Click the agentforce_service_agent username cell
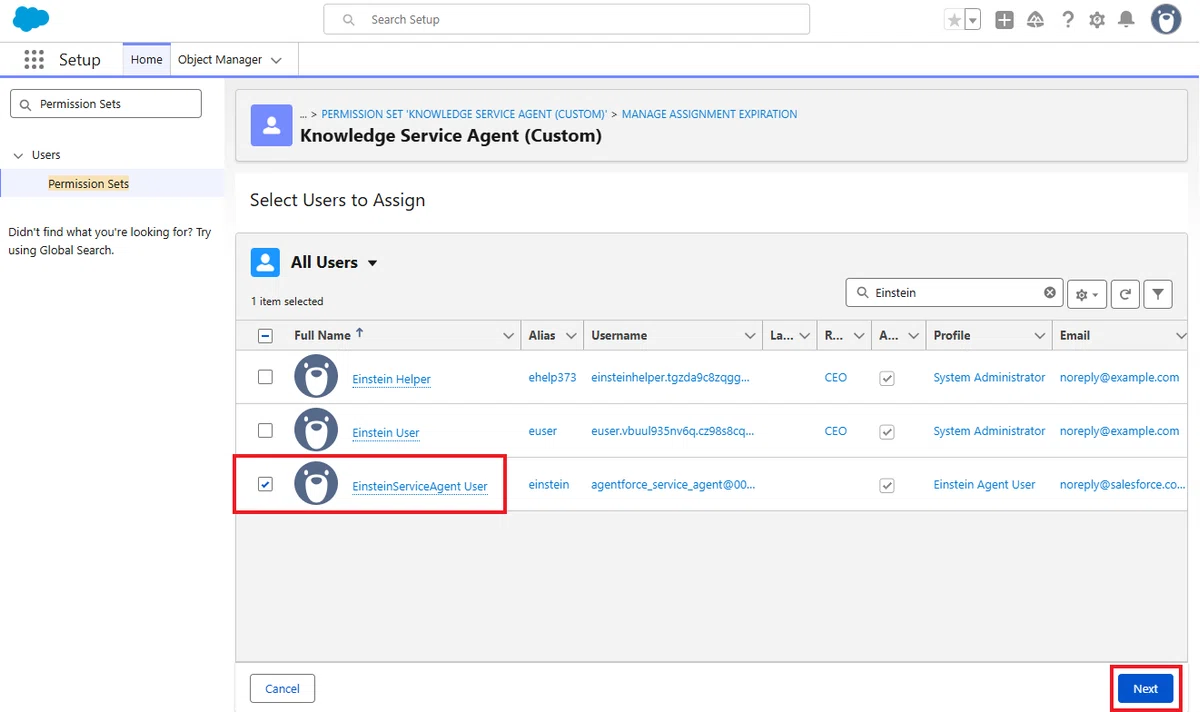This screenshot has width=1200, height=712. coord(673,484)
